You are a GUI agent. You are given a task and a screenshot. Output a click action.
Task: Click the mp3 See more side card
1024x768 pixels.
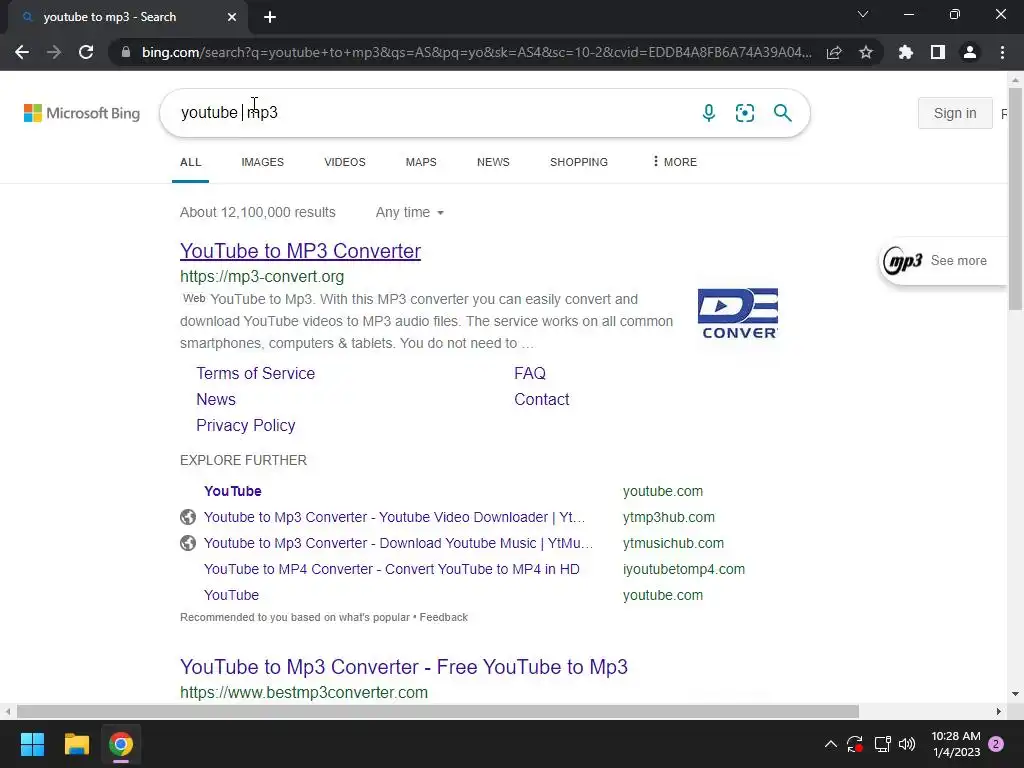coord(942,261)
